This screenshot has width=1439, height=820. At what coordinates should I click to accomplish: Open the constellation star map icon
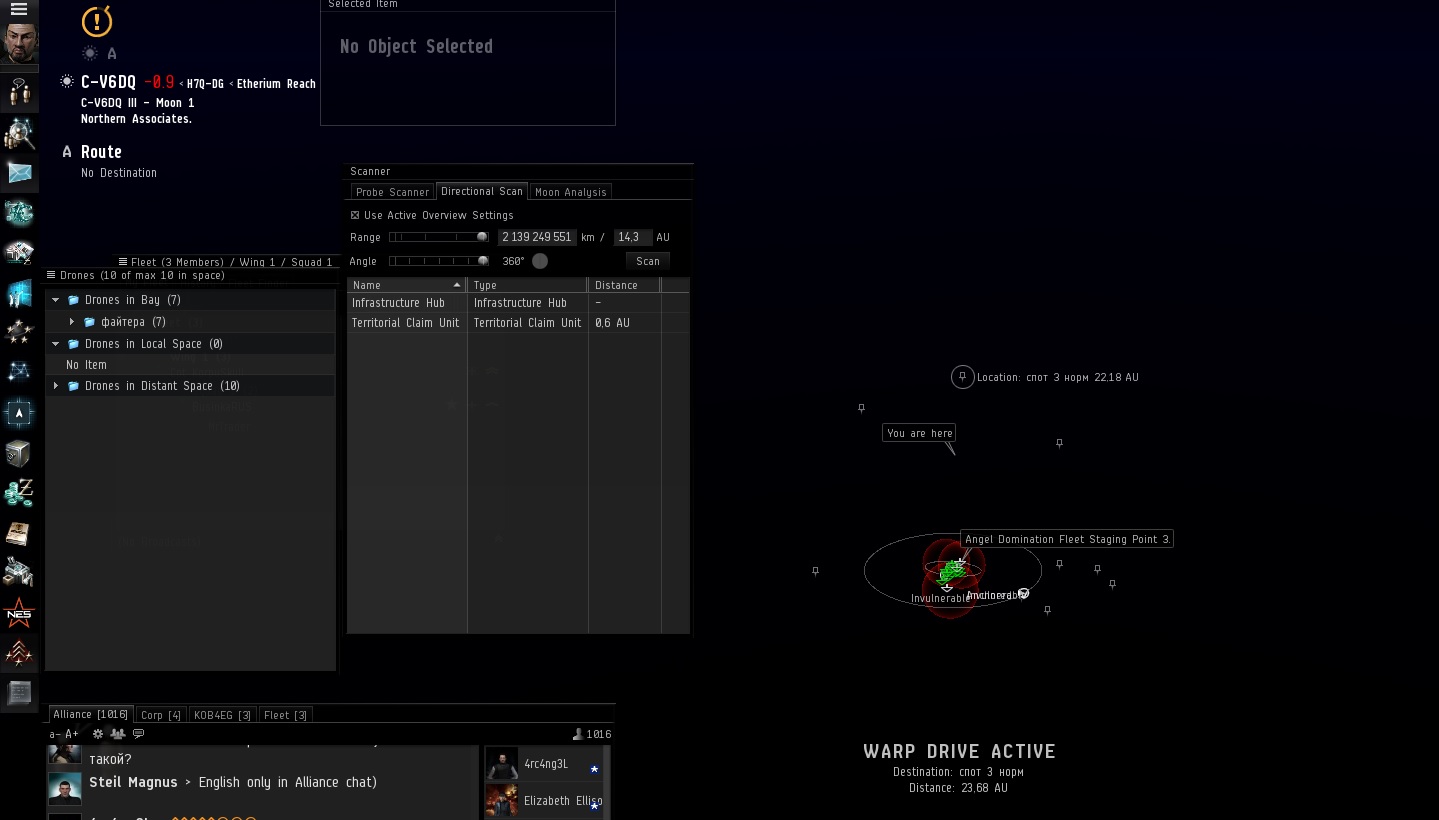[19, 373]
